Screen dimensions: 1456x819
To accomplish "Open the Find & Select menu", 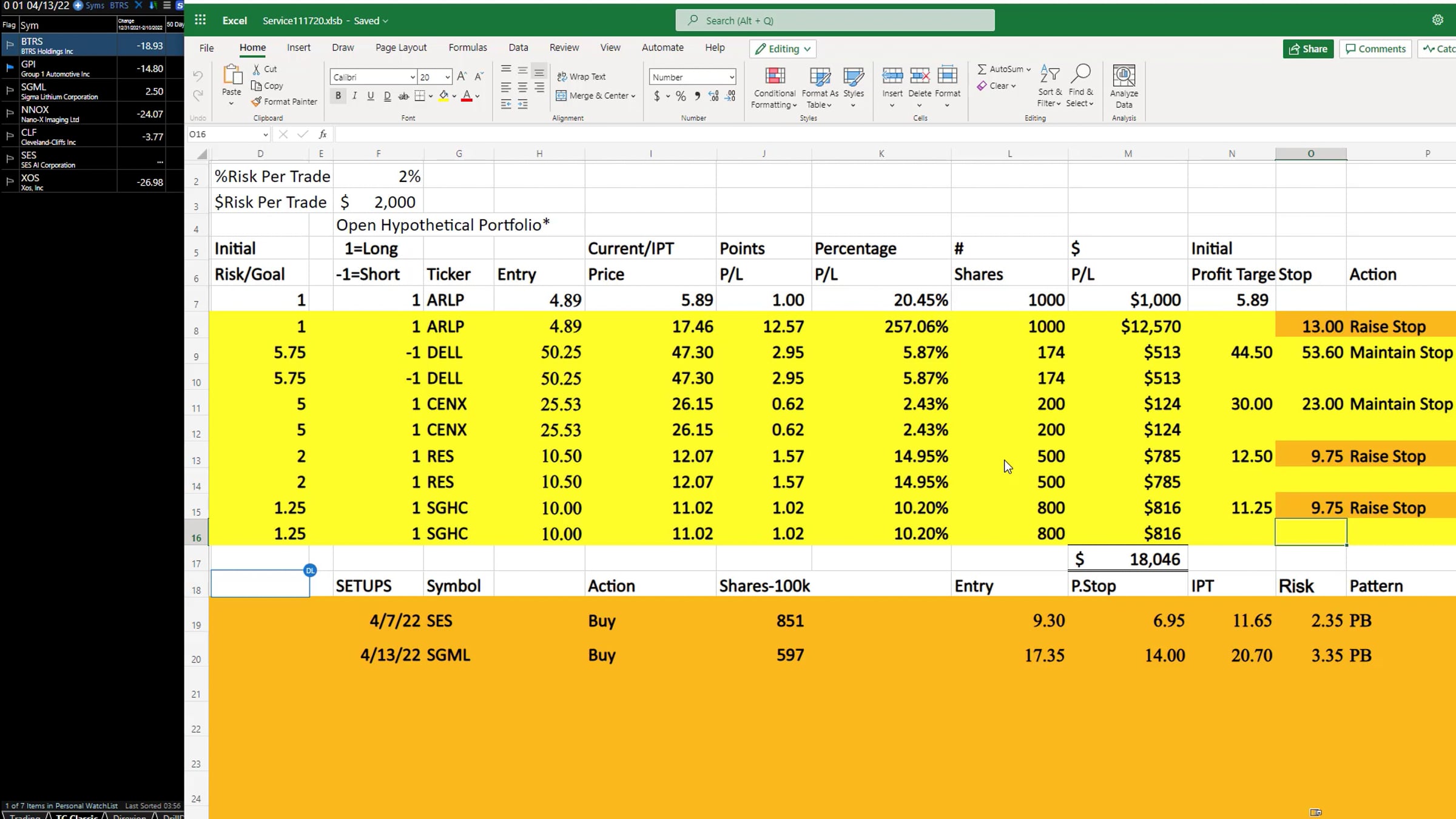I will (1080, 86).
